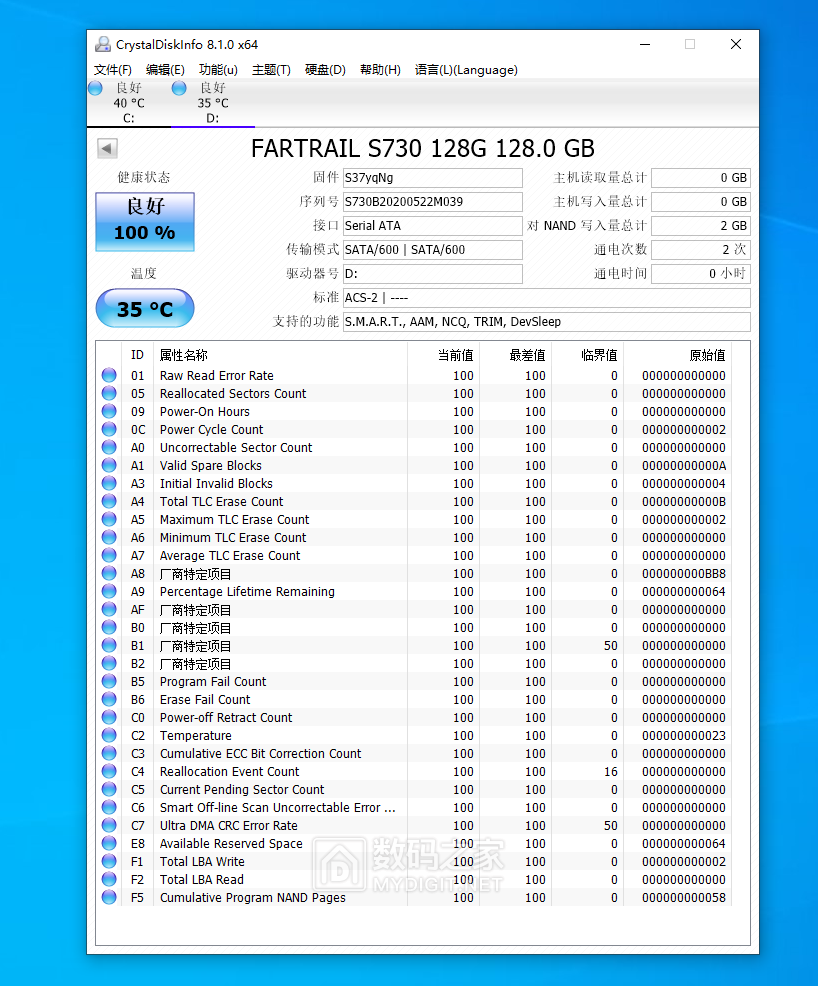Click status orb for Minimum TLC Erase Count
Image resolution: width=818 pixels, height=986 pixels.
tap(109, 538)
